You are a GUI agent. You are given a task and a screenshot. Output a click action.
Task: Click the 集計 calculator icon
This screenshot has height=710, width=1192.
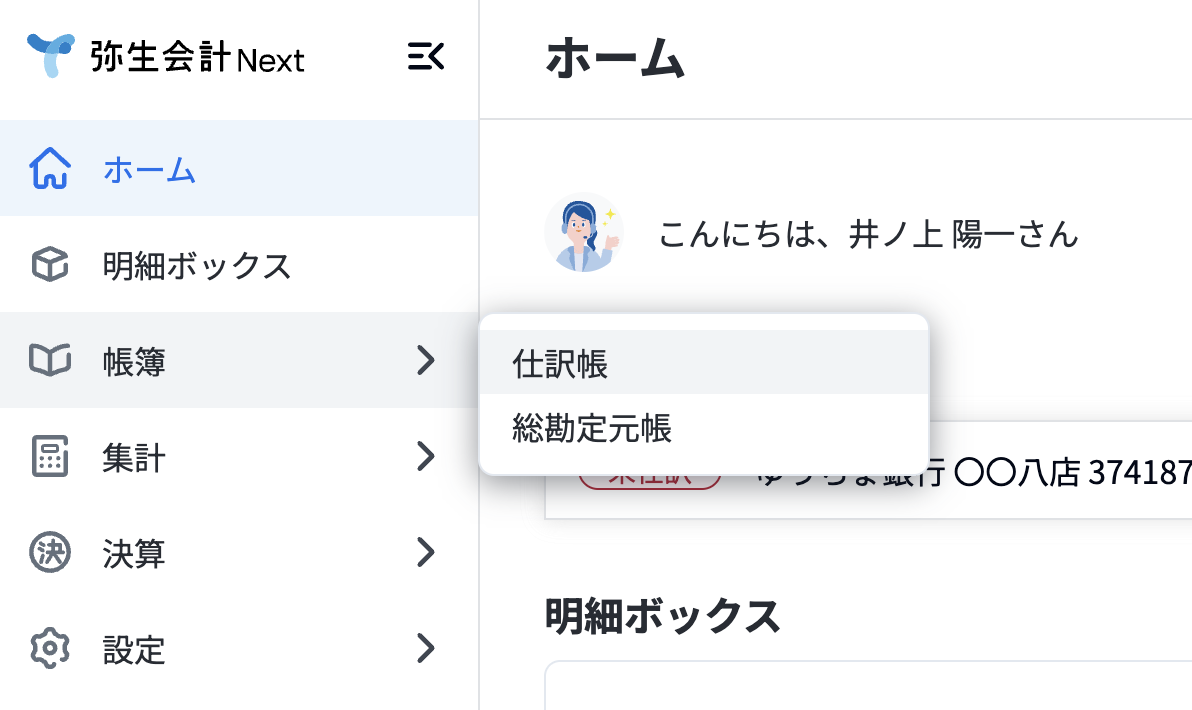pyautogui.click(x=50, y=456)
